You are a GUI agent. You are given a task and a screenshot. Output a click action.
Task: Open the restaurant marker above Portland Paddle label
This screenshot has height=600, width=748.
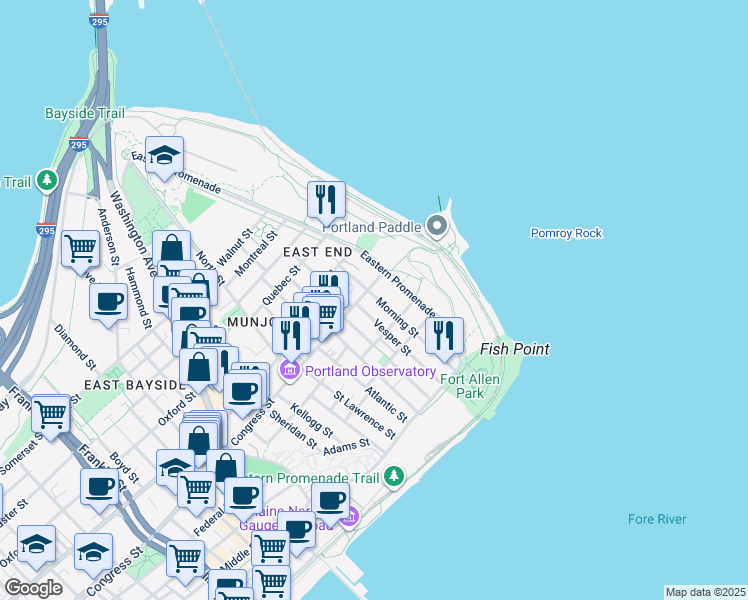[x=326, y=201]
